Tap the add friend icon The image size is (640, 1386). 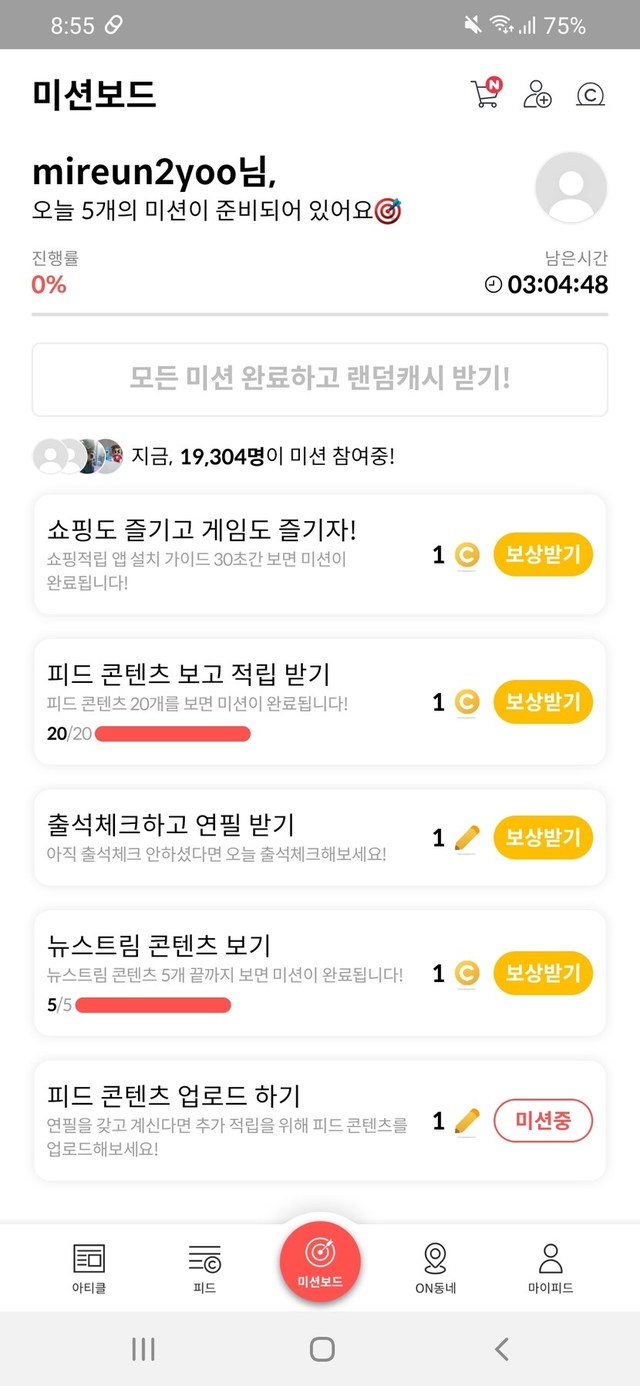point(537,94)
